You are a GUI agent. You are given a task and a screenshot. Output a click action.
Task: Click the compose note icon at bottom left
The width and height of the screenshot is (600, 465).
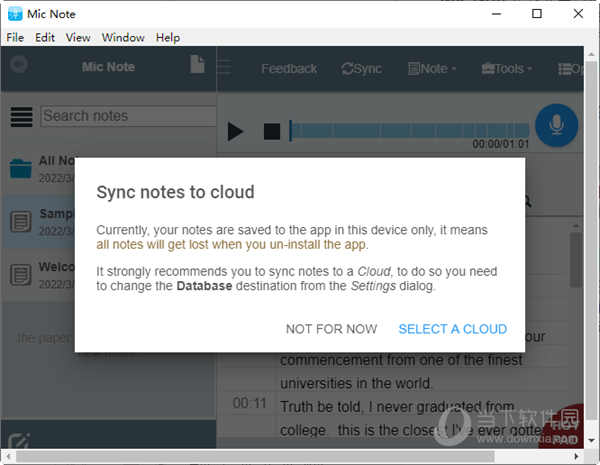(x=19, y=441)
